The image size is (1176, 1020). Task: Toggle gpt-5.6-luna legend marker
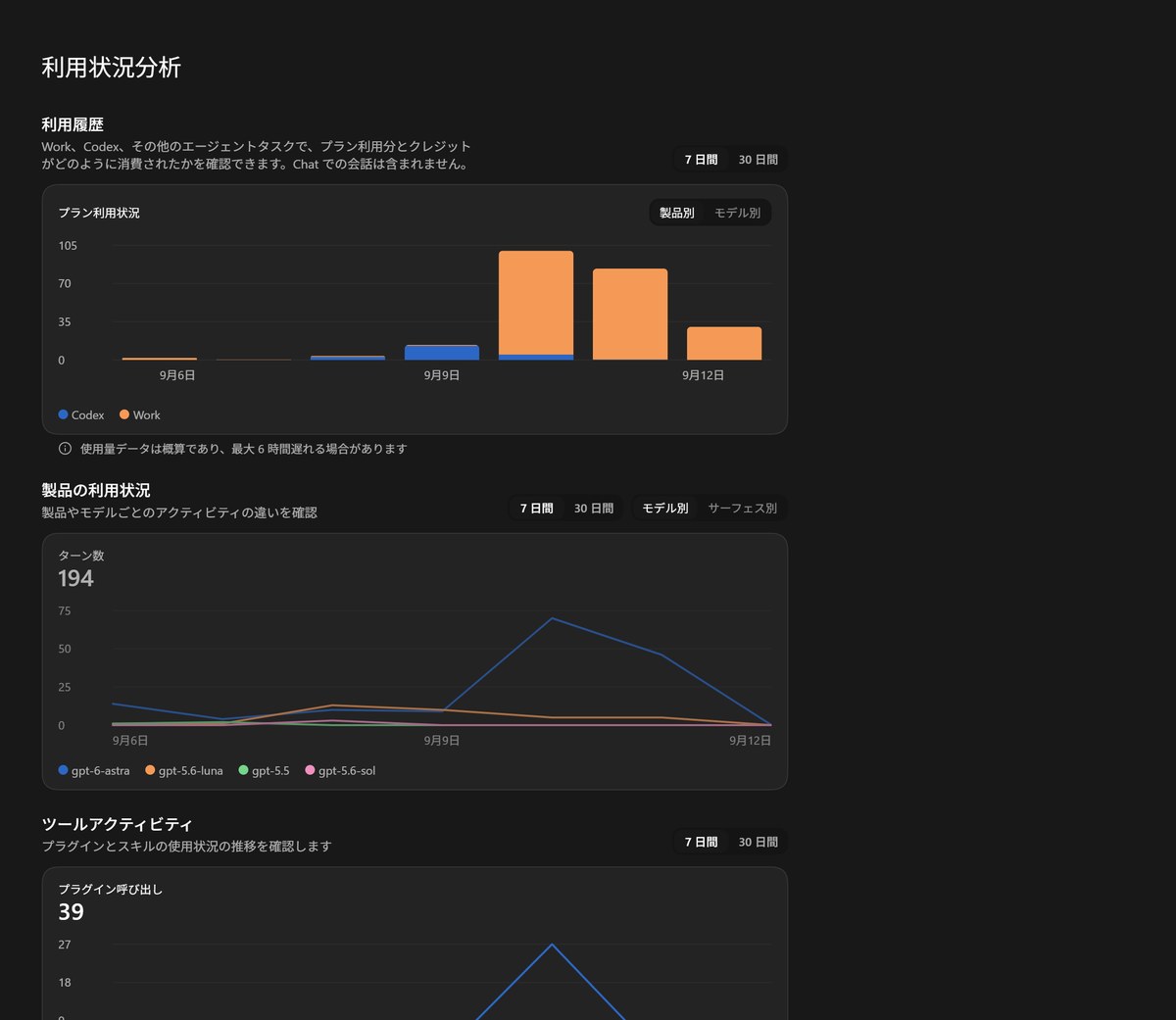(150, 770)
